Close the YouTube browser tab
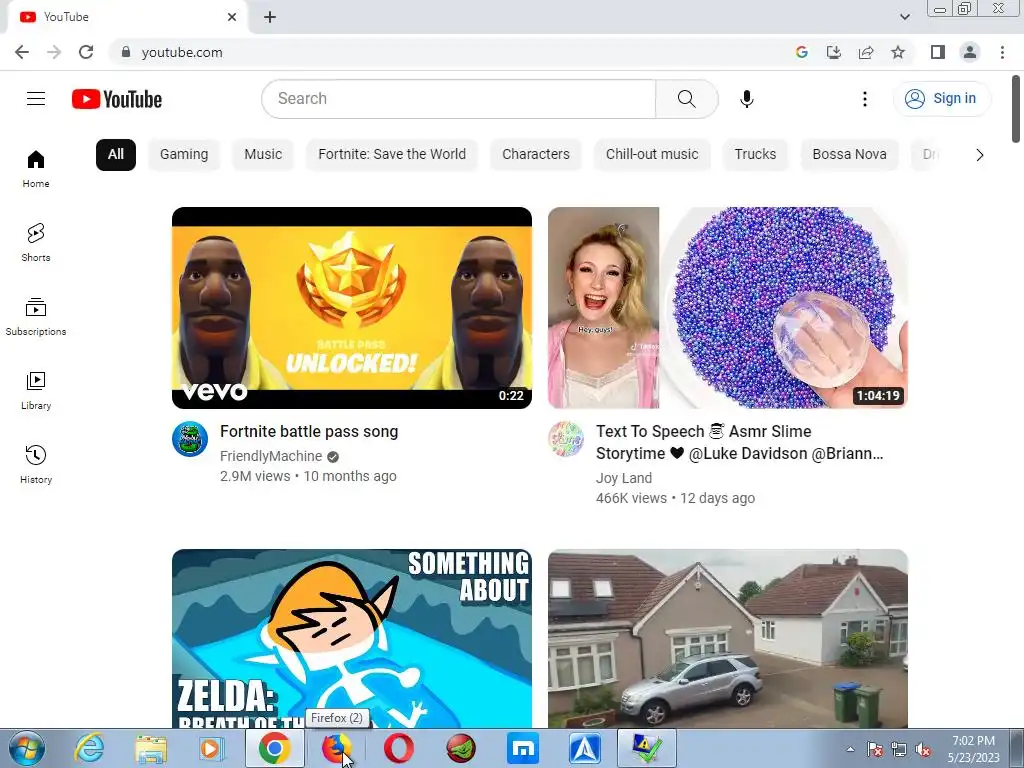The image size is (1024, 768). 232,17
